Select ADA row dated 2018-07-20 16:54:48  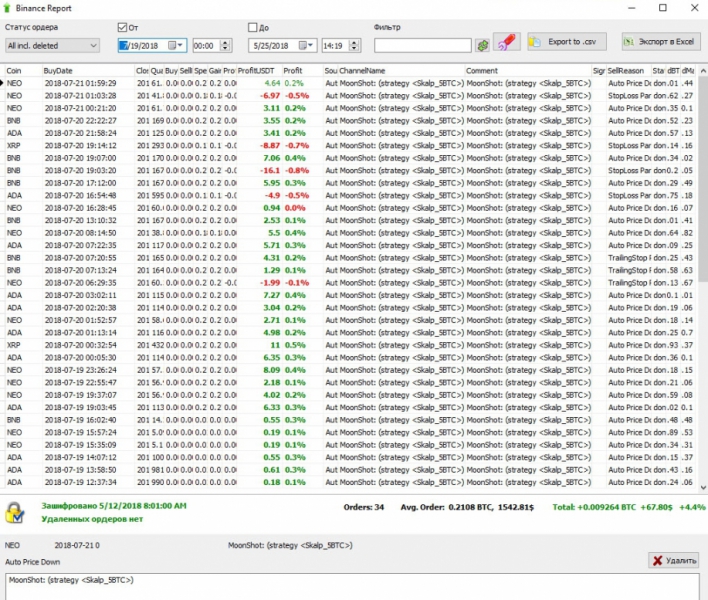[x=350, y=195]
